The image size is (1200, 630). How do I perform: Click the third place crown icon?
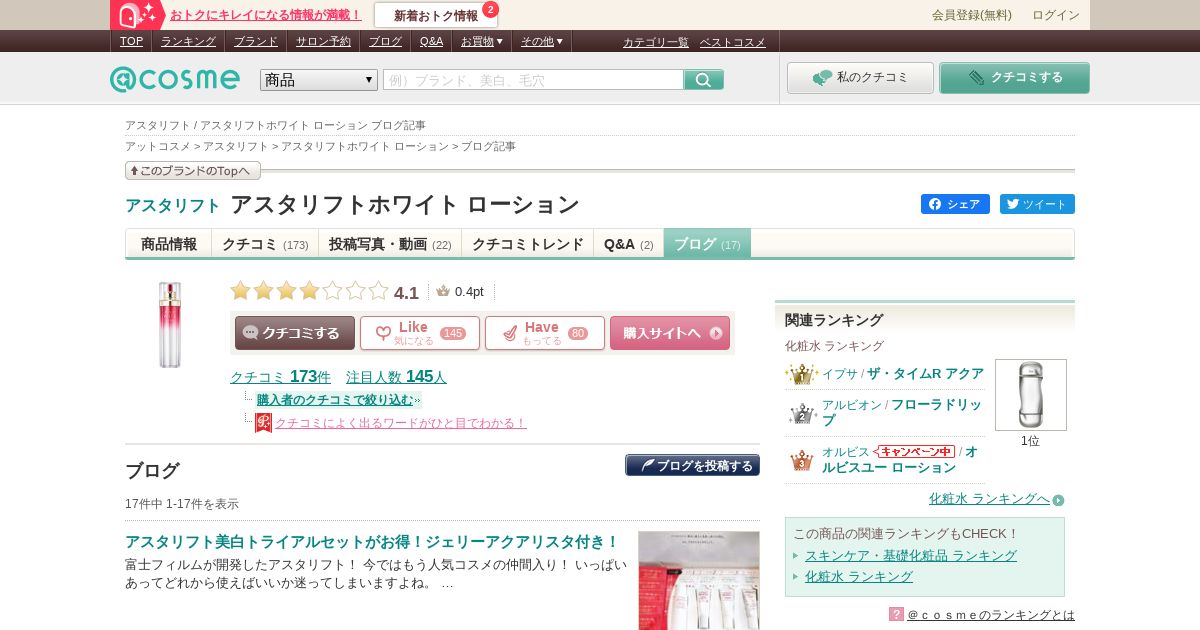pos(802,460)
